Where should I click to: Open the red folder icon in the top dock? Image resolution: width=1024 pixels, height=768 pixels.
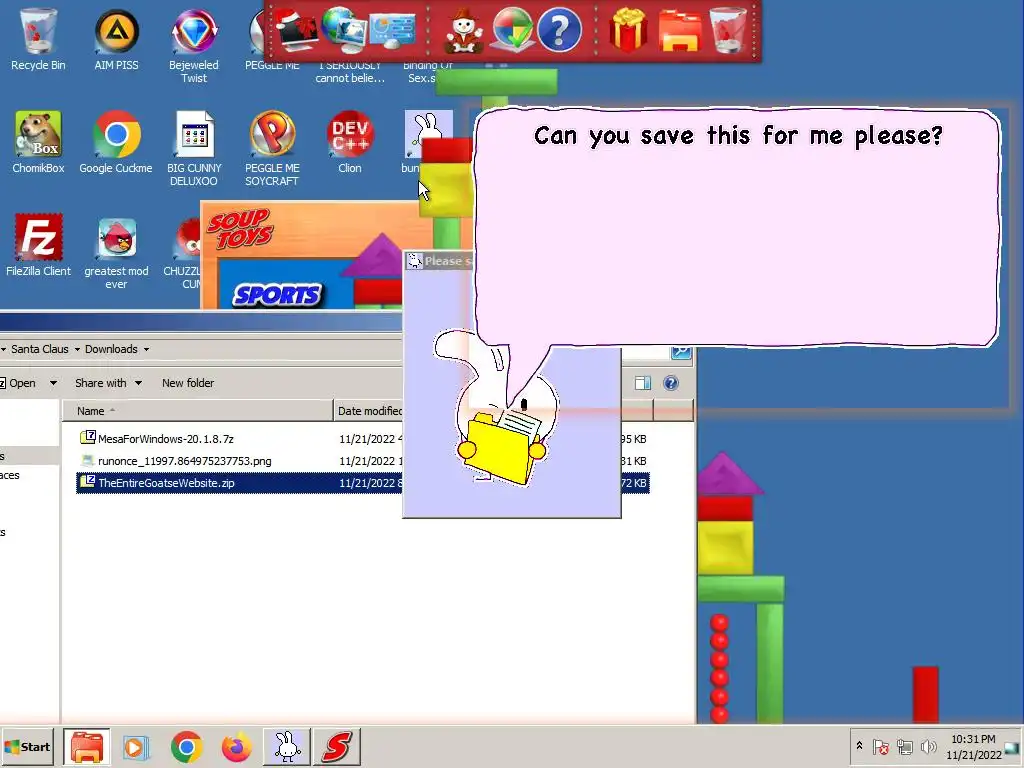(x=679, y=30)
